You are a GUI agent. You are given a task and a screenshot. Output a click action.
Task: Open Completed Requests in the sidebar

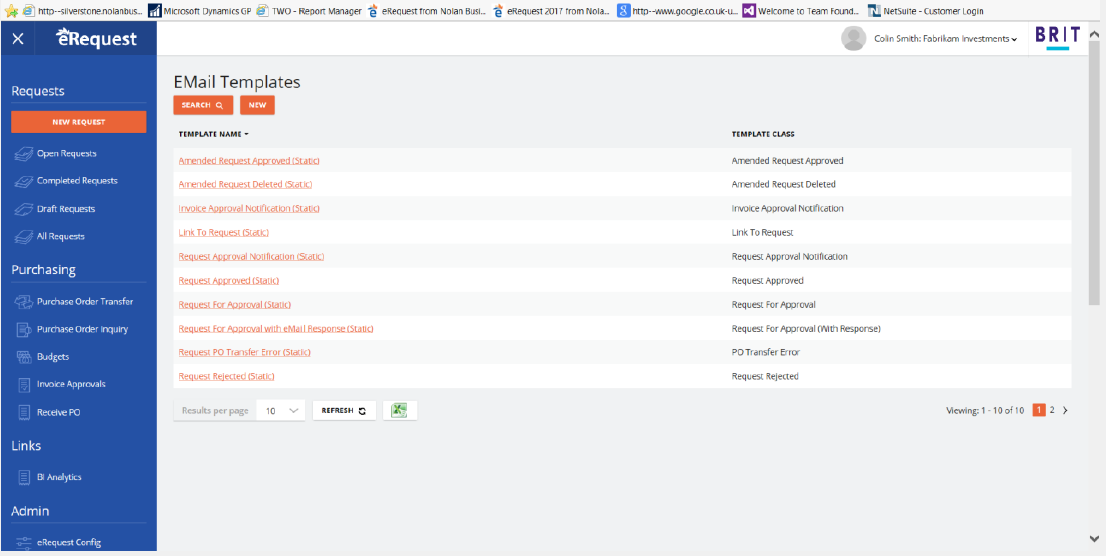(x=77, y=181)
